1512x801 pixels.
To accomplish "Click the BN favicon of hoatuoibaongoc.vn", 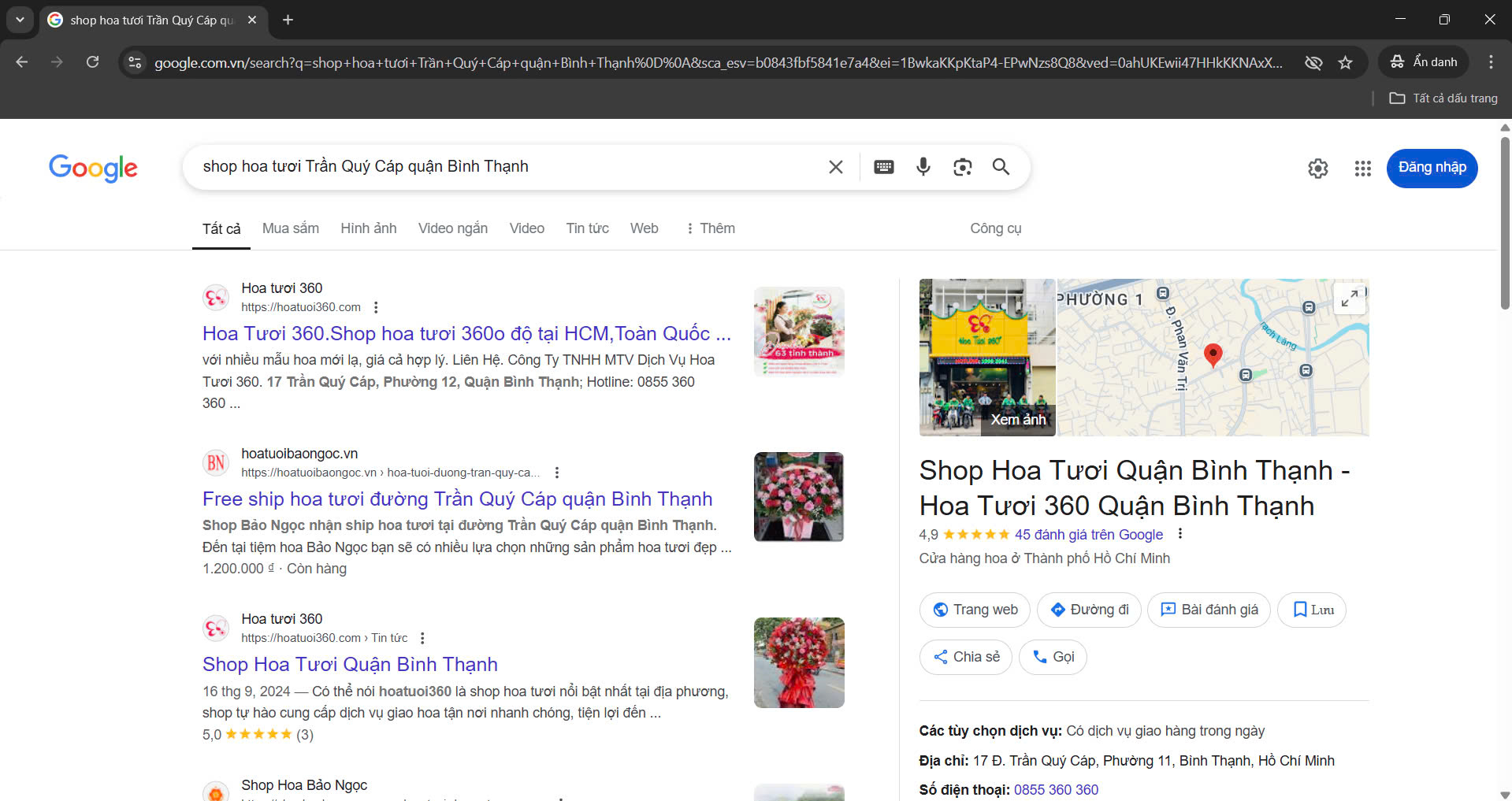I will [x=216, y=463].
